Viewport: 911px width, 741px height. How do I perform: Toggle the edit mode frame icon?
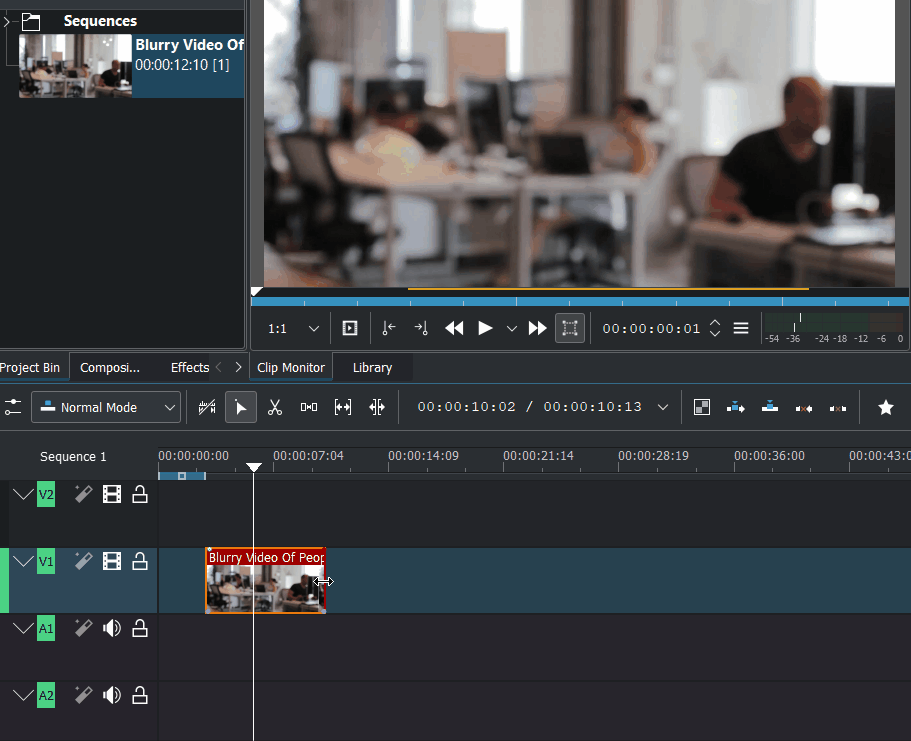(x=570, y=328)
